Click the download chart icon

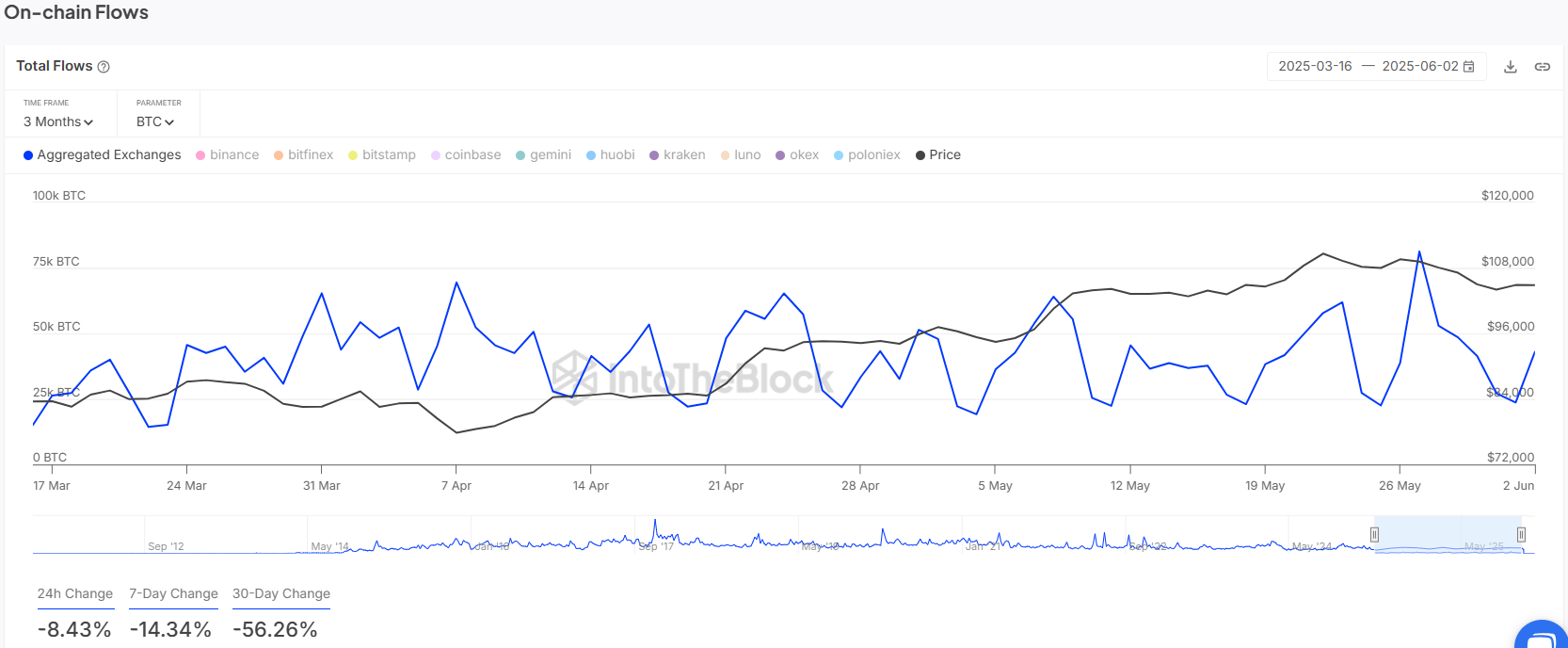coord(1511,67)
